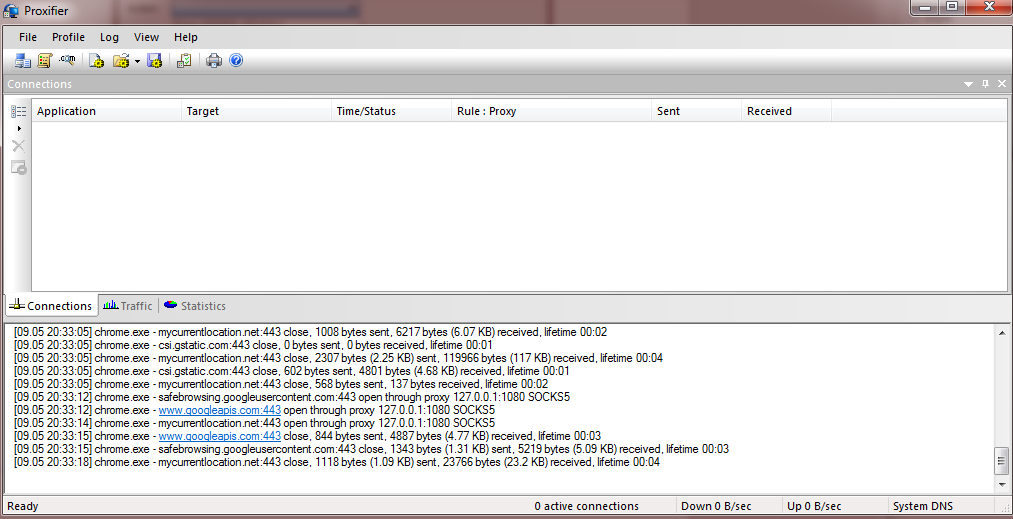Click the X close-connection icon in left strip
The width and height of the screenshot is (1013, 519).
[x=19, y=146]
